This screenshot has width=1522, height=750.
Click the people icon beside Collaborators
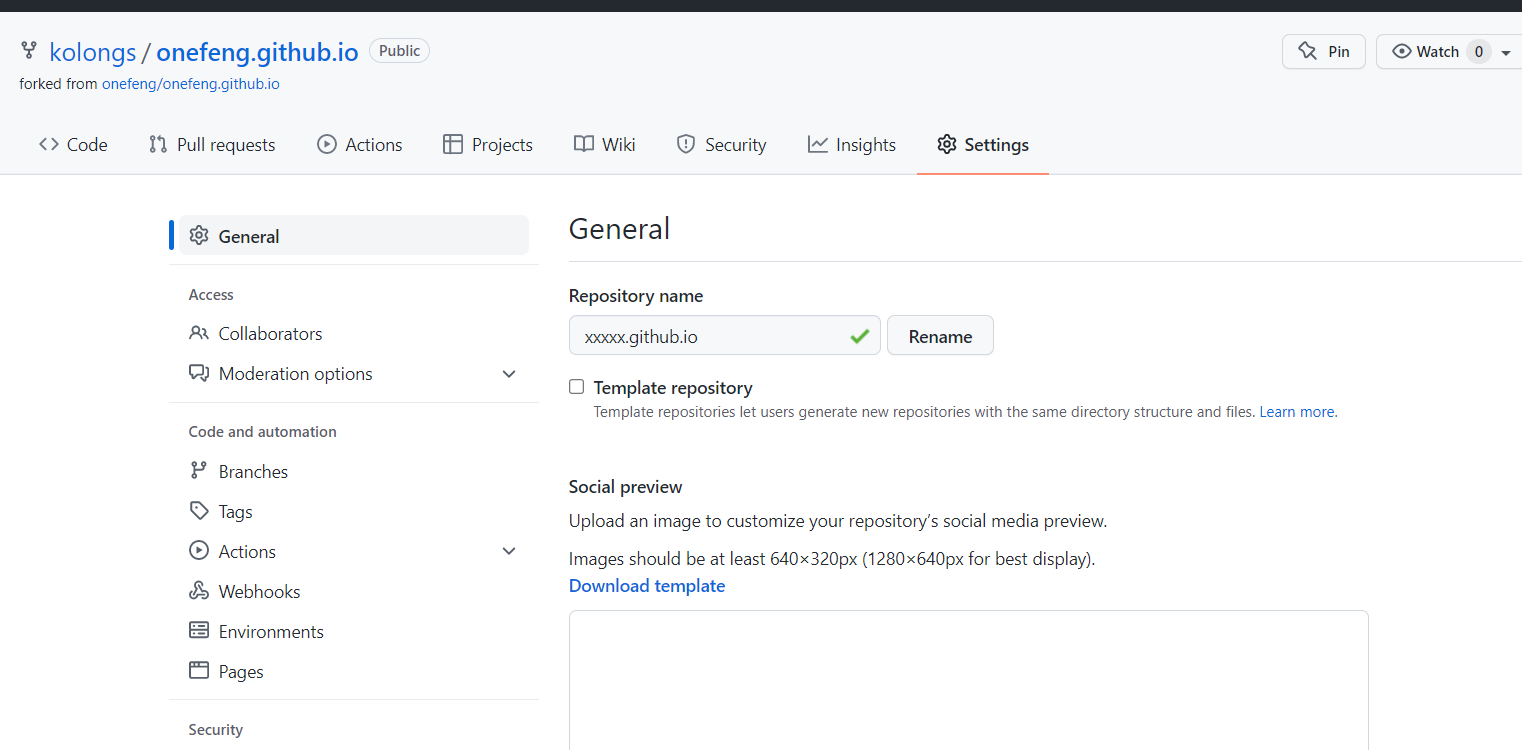tap(199, 333)
